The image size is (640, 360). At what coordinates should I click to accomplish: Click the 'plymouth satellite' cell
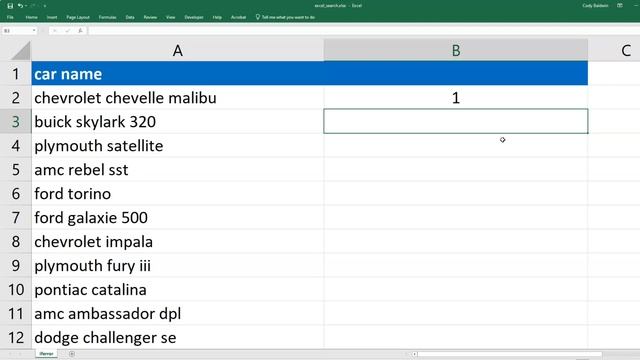pos(178,146)
